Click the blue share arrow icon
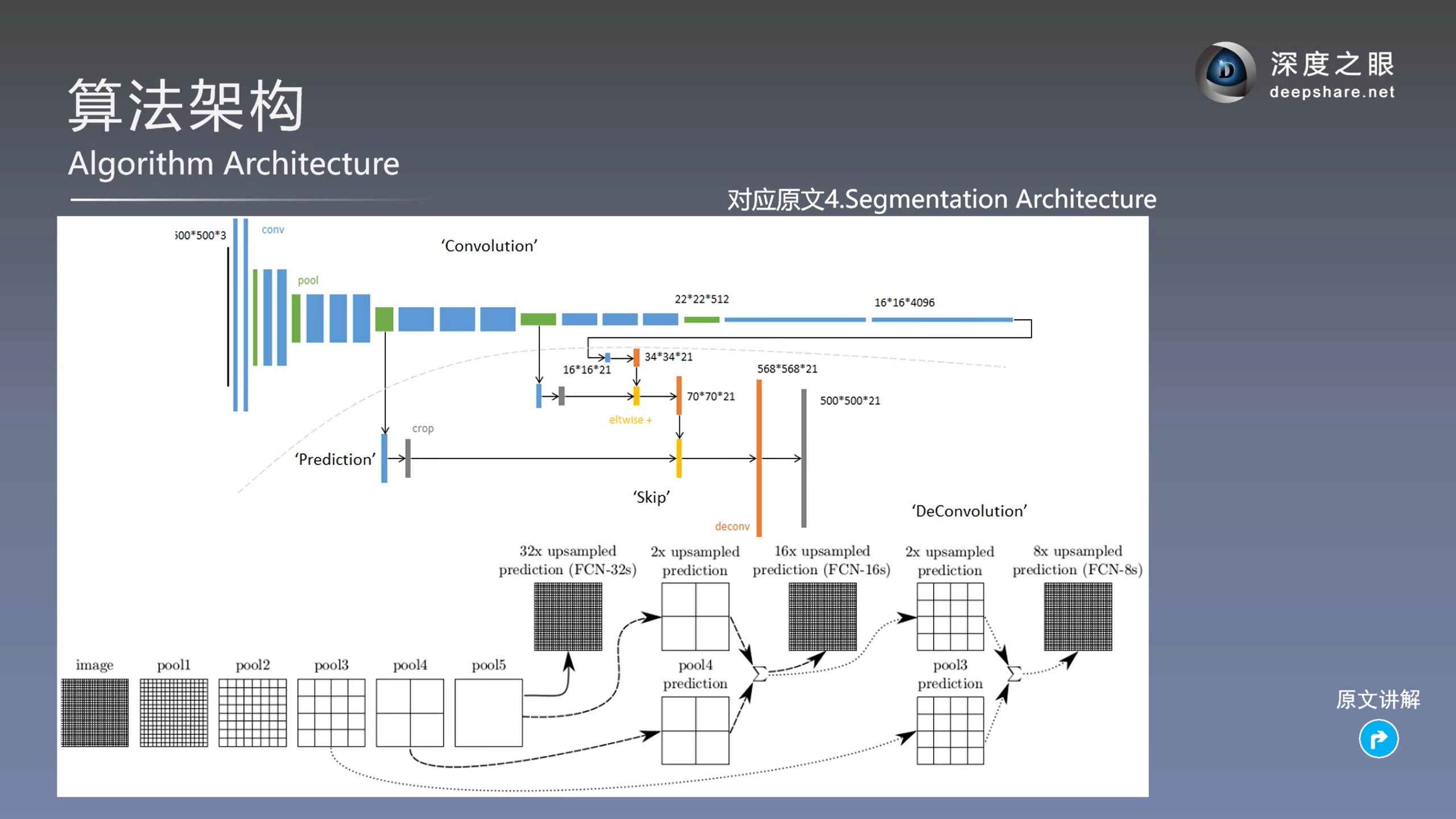The height and width of the screenshot is (819, 1456). pos(1378,739)
